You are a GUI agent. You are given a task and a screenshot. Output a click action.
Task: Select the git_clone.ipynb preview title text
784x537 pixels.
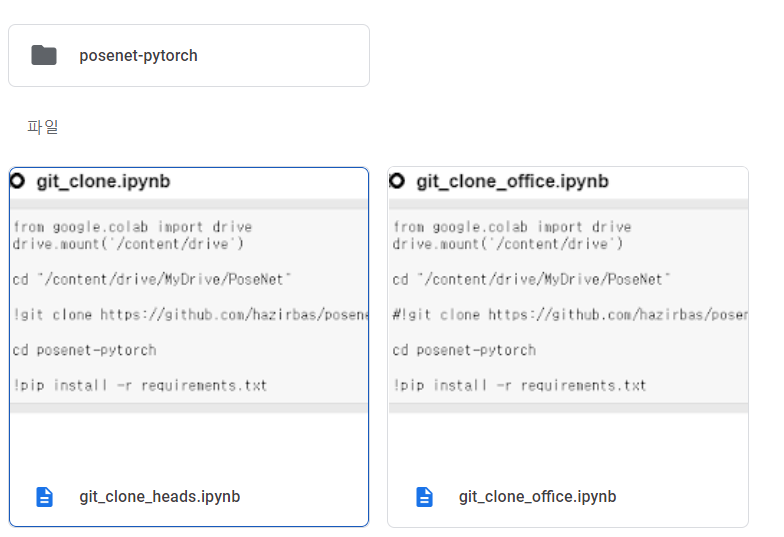(103, 181)
